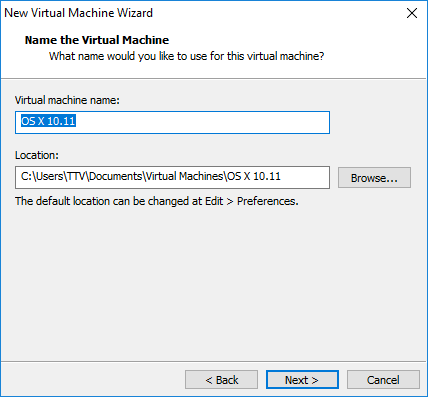Click the Virtual machine name text field
Viewport: 428px width, 397px height.
tap(172, 122)
